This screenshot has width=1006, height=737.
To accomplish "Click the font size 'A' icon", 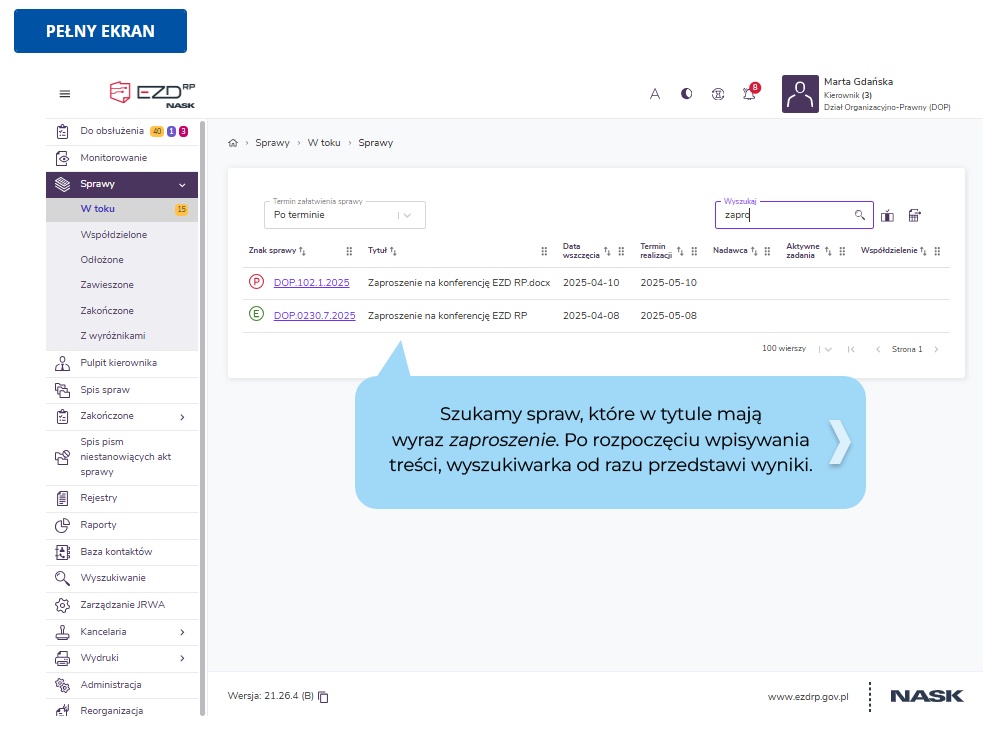I will [x=655, y=94].
